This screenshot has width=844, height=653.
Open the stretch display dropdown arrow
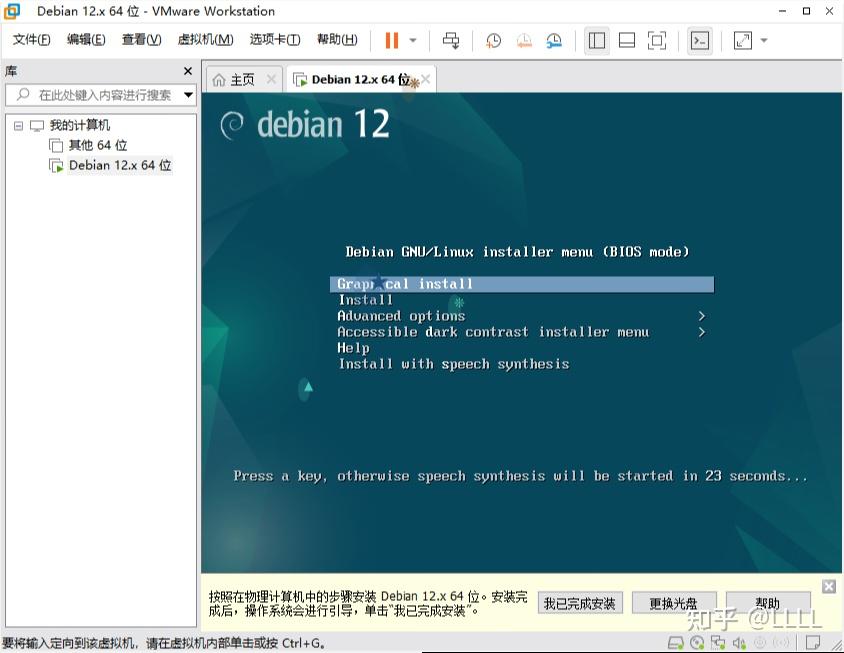pos(764,40)
